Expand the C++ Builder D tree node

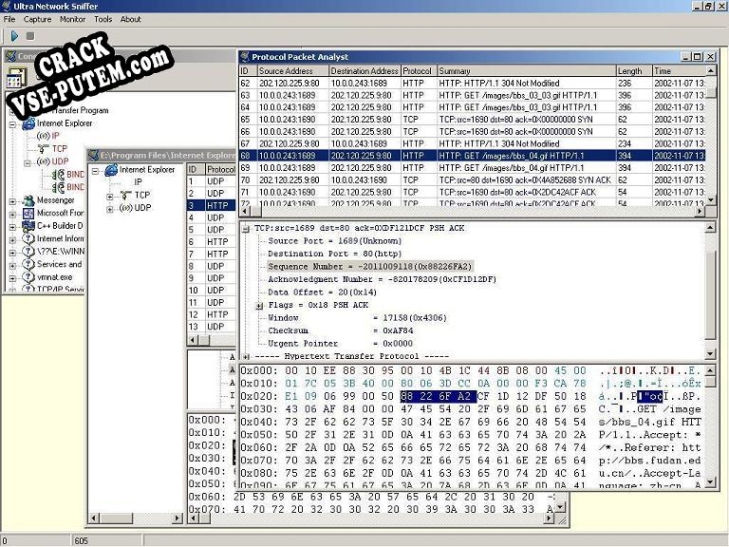(x=13, y=227)
